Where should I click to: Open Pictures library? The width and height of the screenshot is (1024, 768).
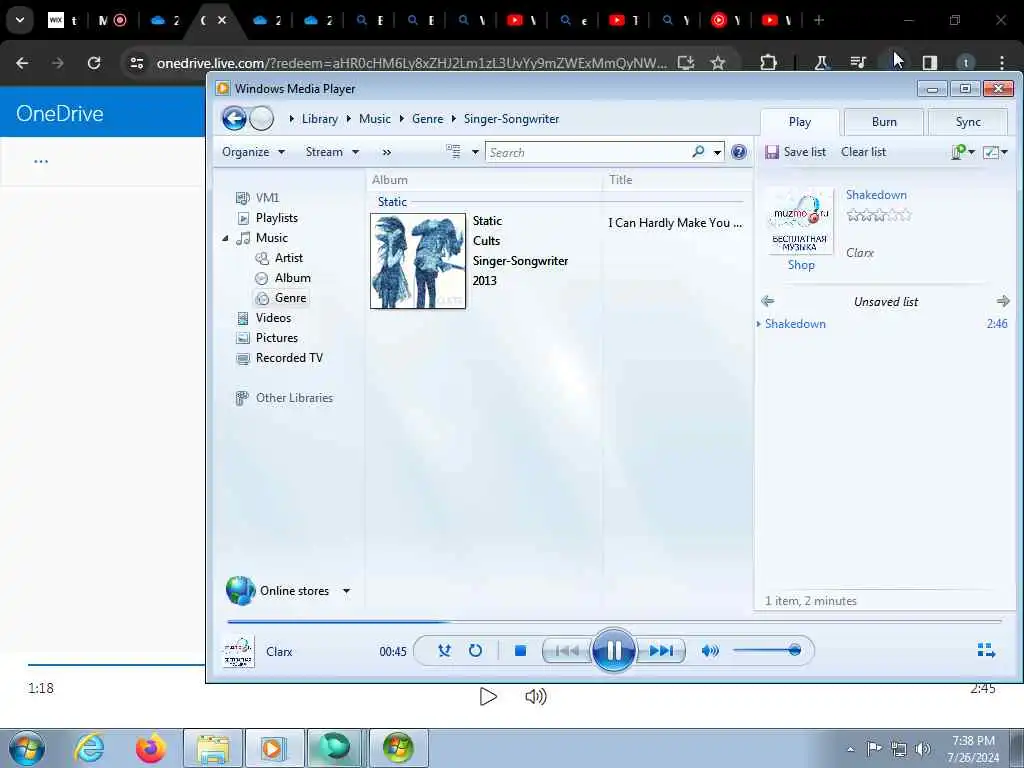(x=277, y=338)
